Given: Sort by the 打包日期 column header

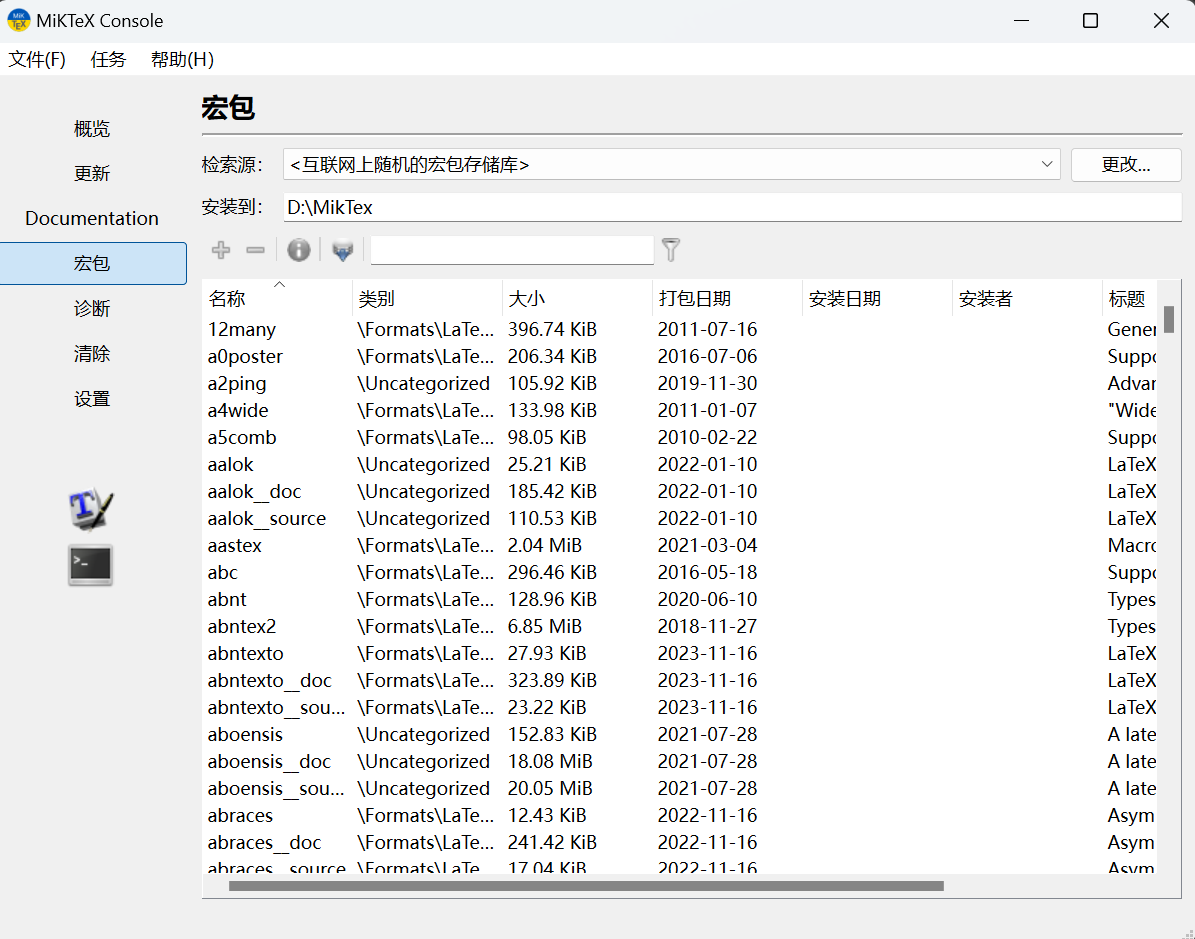Looking at the screenshot, I should [727, 298].
